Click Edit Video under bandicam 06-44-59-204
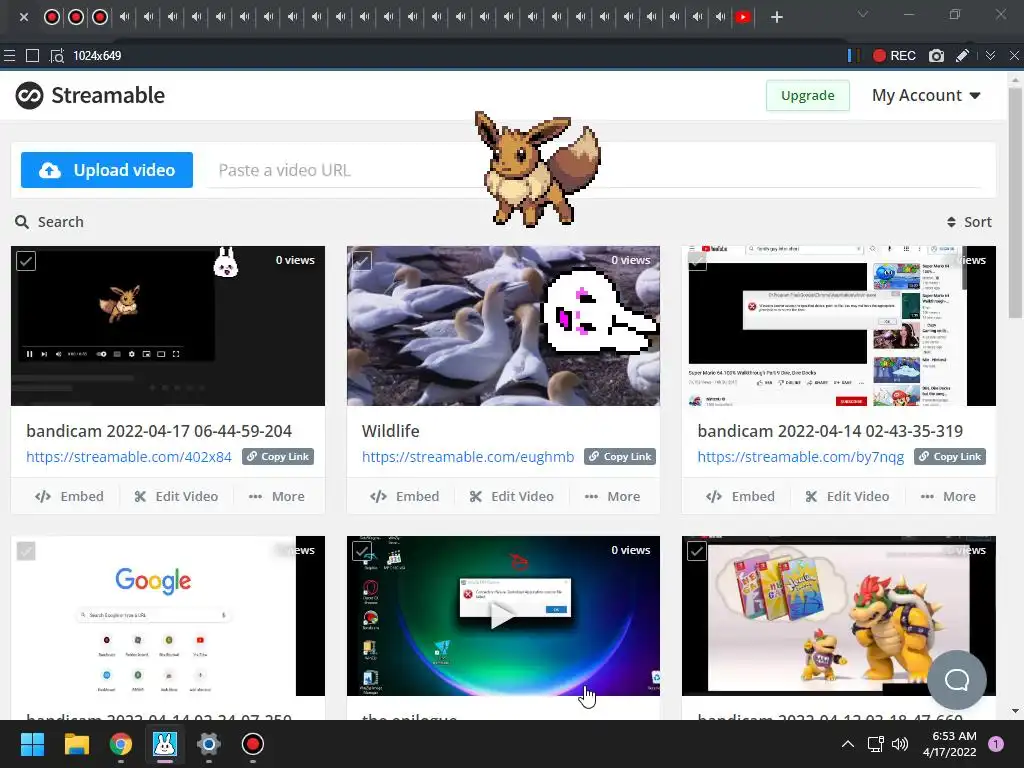 point(176,496)
